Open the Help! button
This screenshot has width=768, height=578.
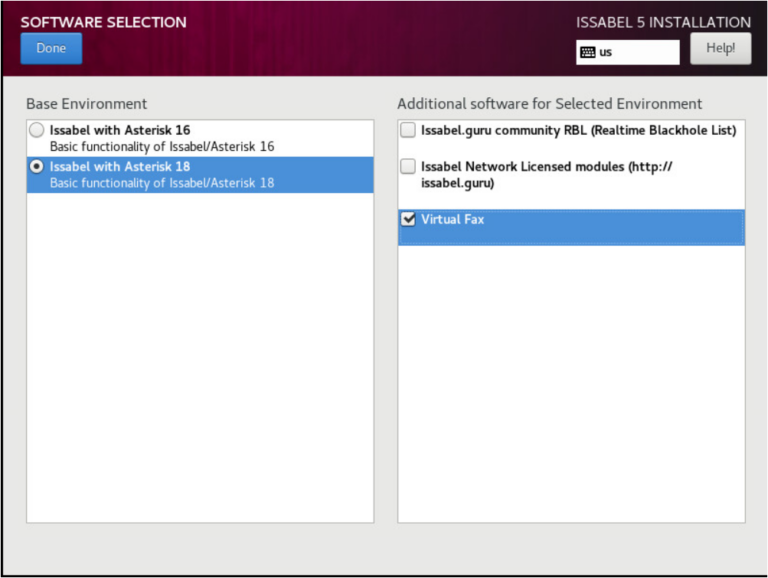pyautogui.click(x=720, y=48)
